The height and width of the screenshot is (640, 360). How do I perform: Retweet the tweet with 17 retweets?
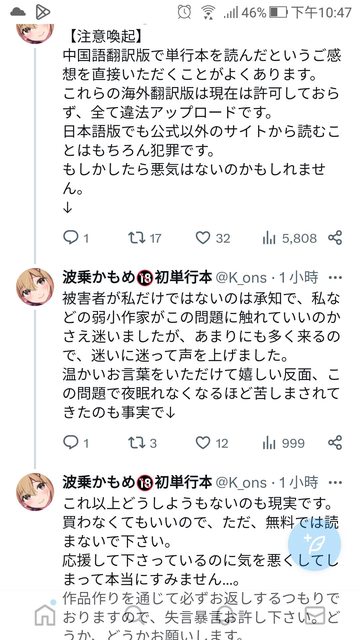click(x=144, y=238)
